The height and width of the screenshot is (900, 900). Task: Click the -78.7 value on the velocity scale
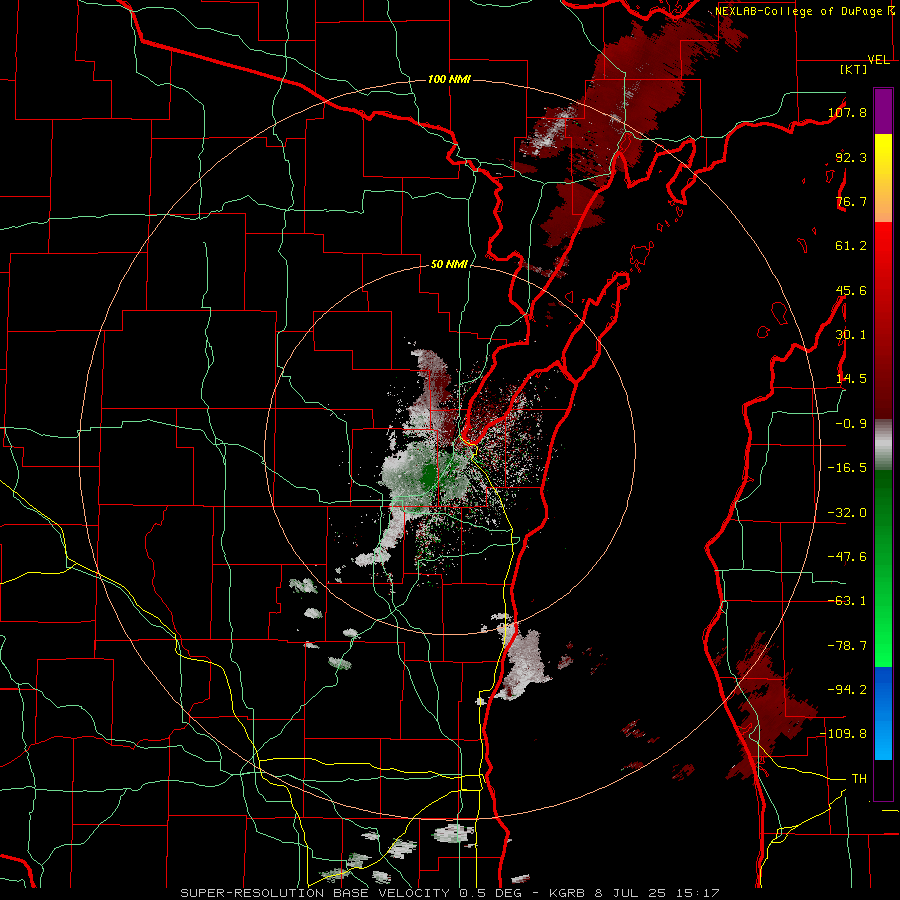point(847,646)
